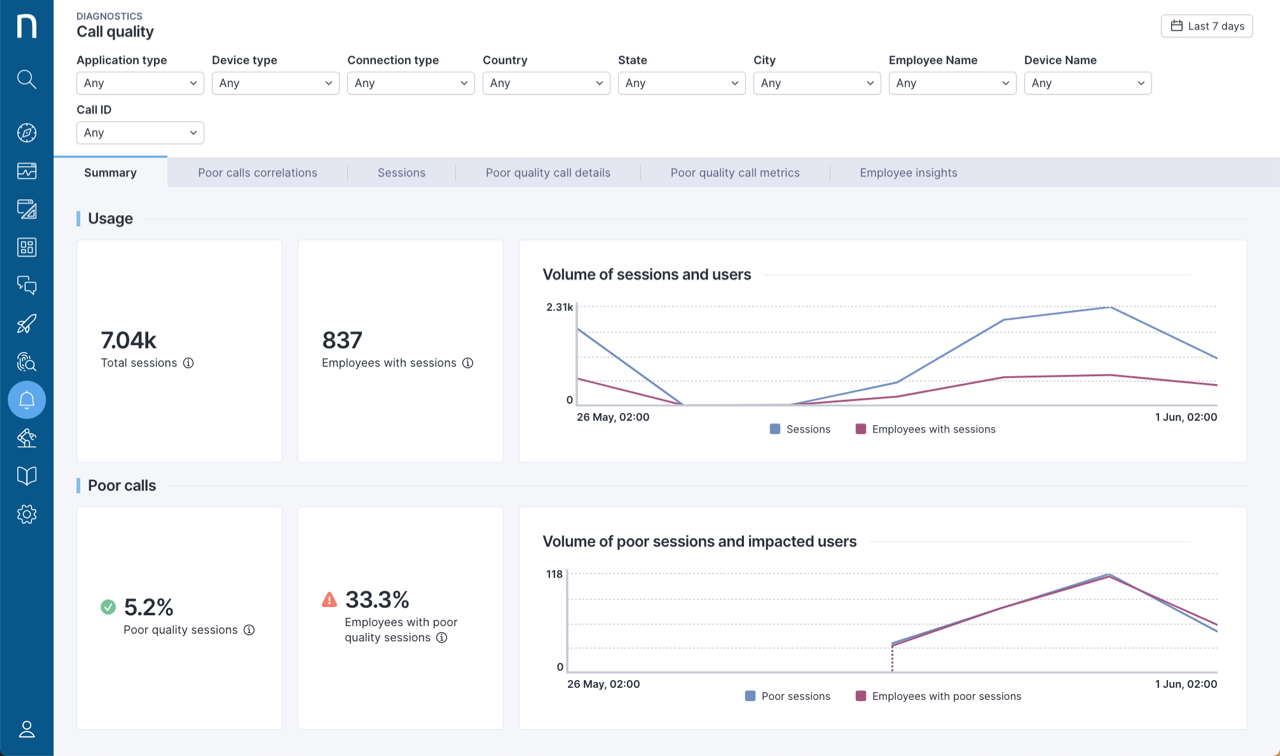Open the compass explore icon in sidebar
The height and width of the screenshot is (756, 1280).
(27, 133)
